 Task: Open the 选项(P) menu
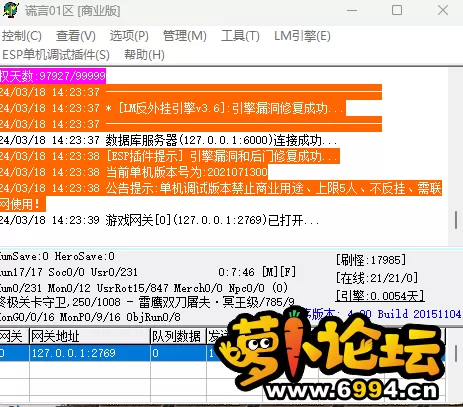129,36
